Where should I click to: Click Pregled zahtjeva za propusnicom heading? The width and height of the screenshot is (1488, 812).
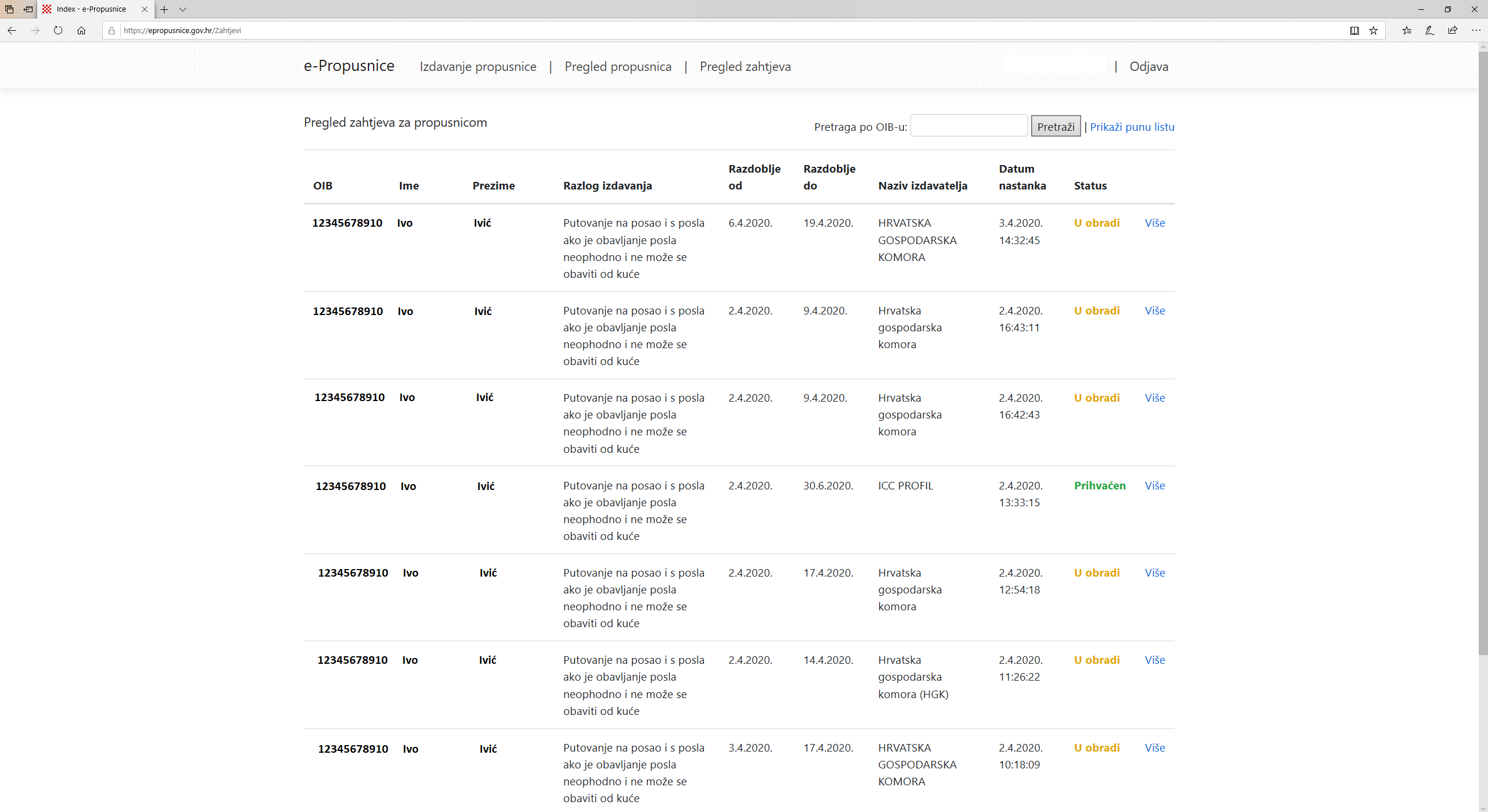(395, 123)
